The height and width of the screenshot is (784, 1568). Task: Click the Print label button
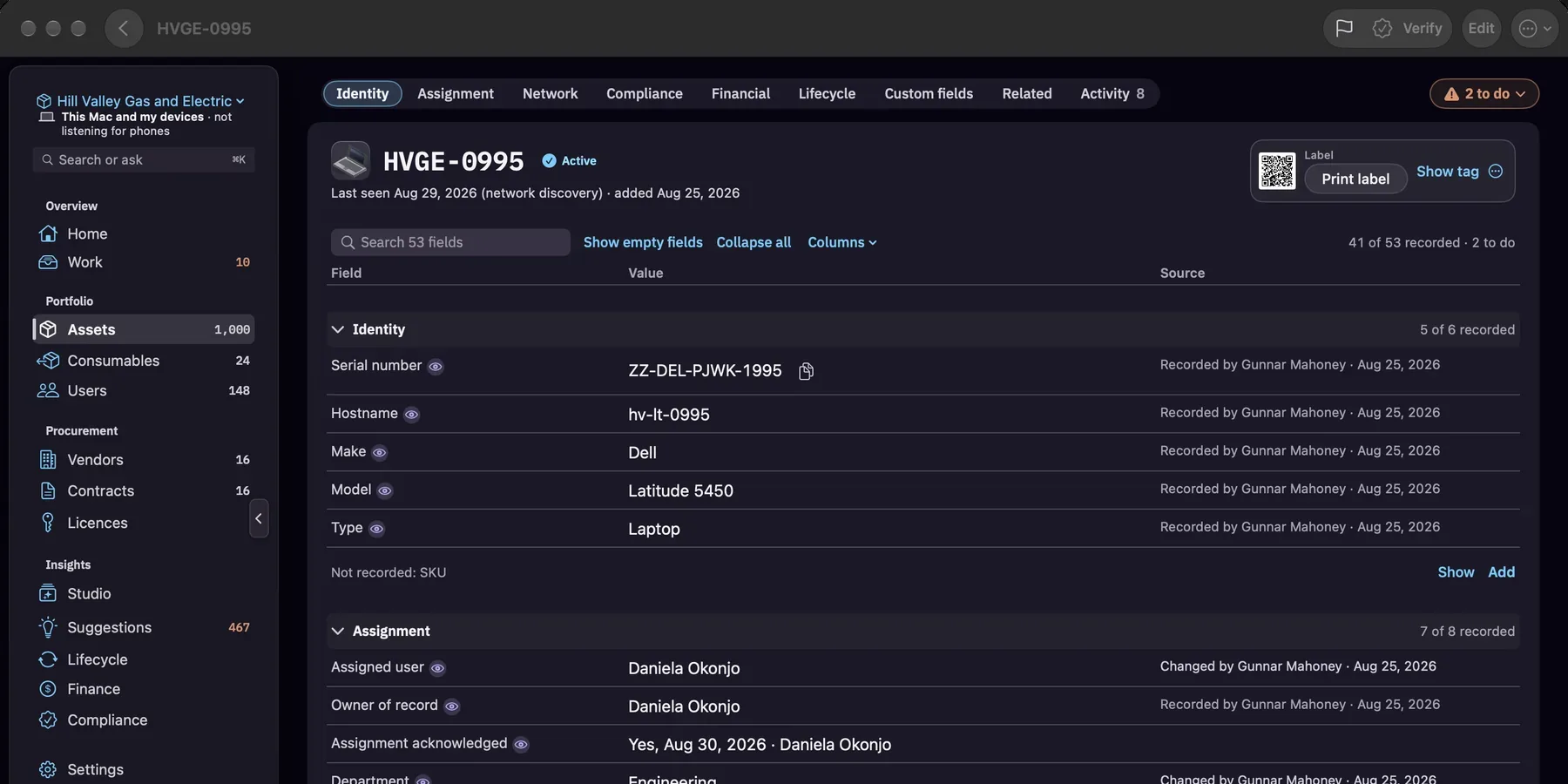click(1355, 179)
